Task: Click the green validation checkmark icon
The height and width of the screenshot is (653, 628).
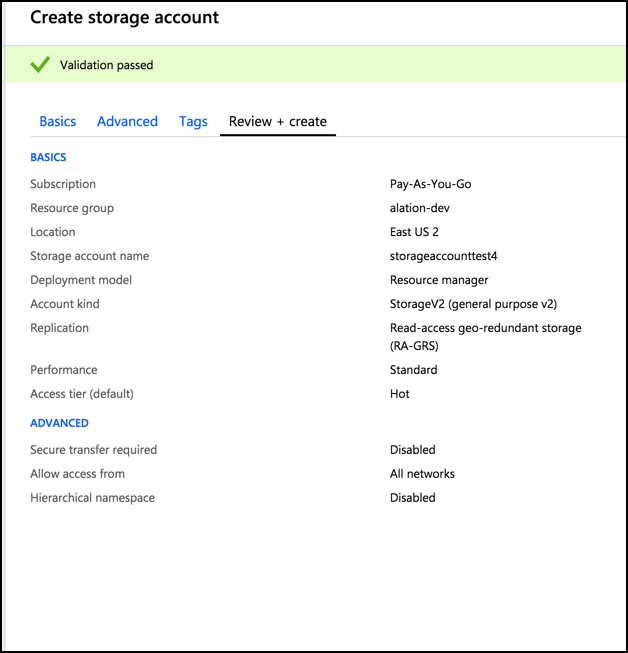Action: point(40,65)
